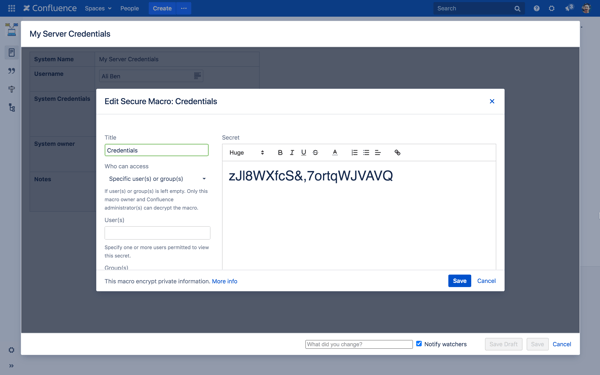Click the page editor Save button

(x=537, y=344)
